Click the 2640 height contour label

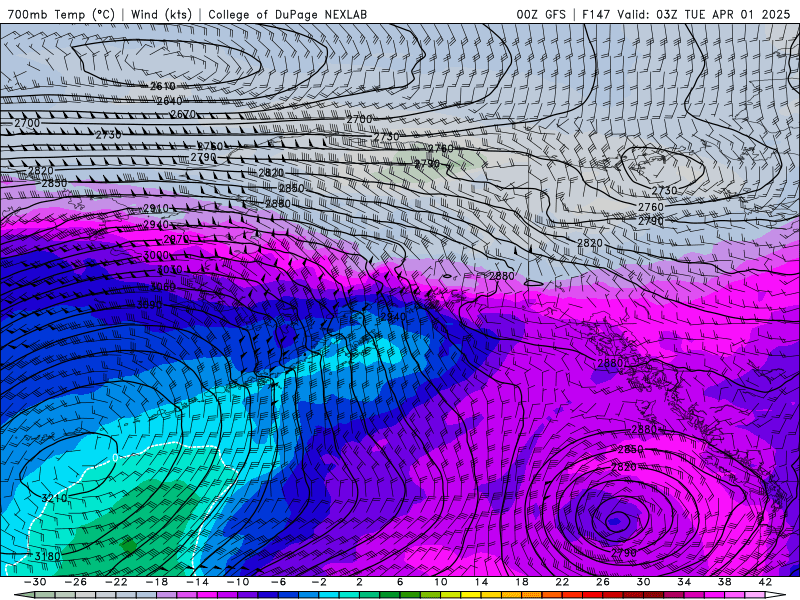pyautogui.click(x=169, y=101)
